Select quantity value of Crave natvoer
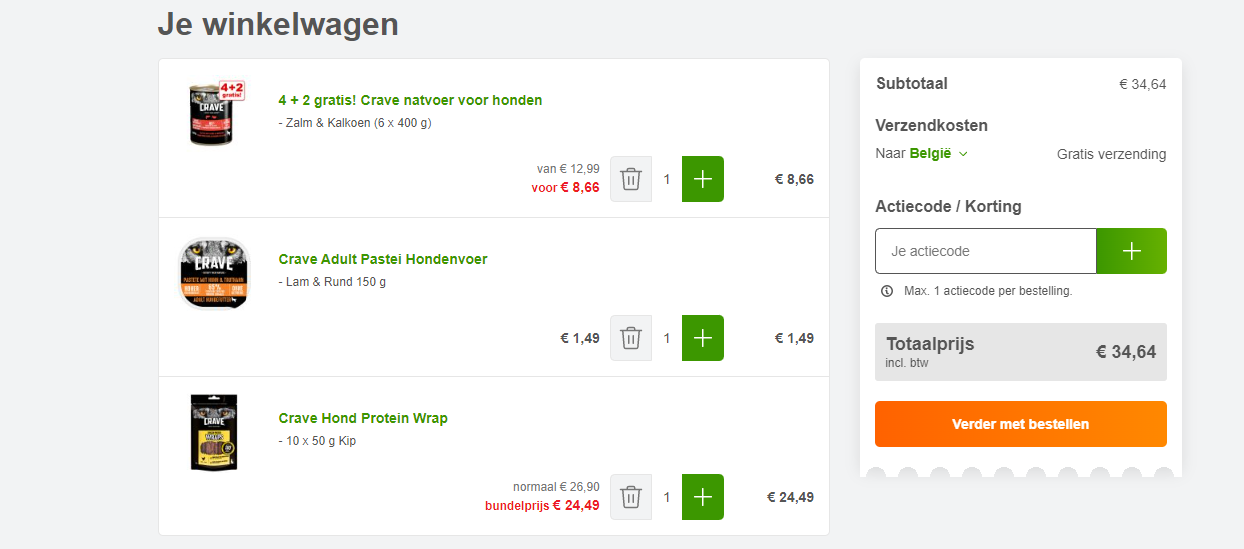Image resolution: width=1244 pixels, height=549 pixels. (667, 179)
